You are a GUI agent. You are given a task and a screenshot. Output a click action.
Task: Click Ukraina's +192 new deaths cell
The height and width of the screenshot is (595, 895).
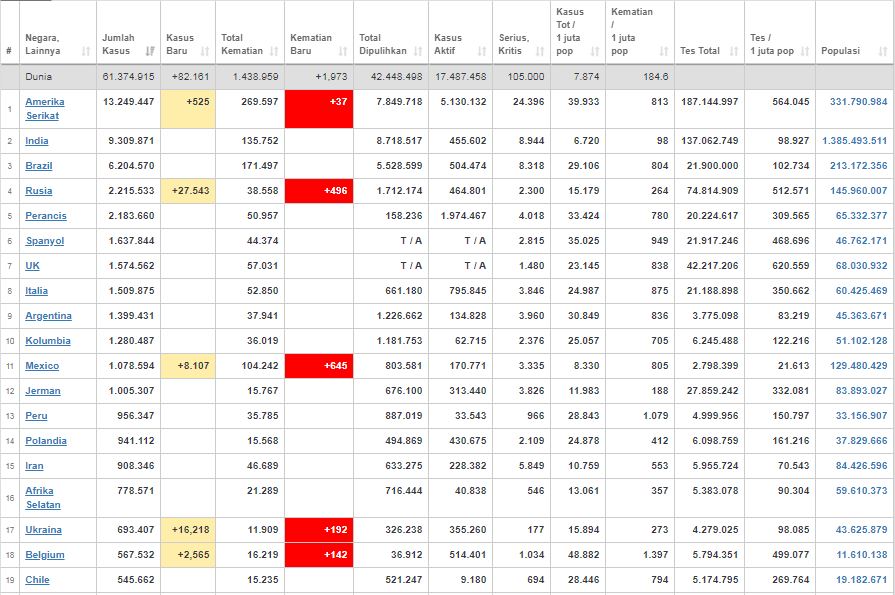pos(319,530)
